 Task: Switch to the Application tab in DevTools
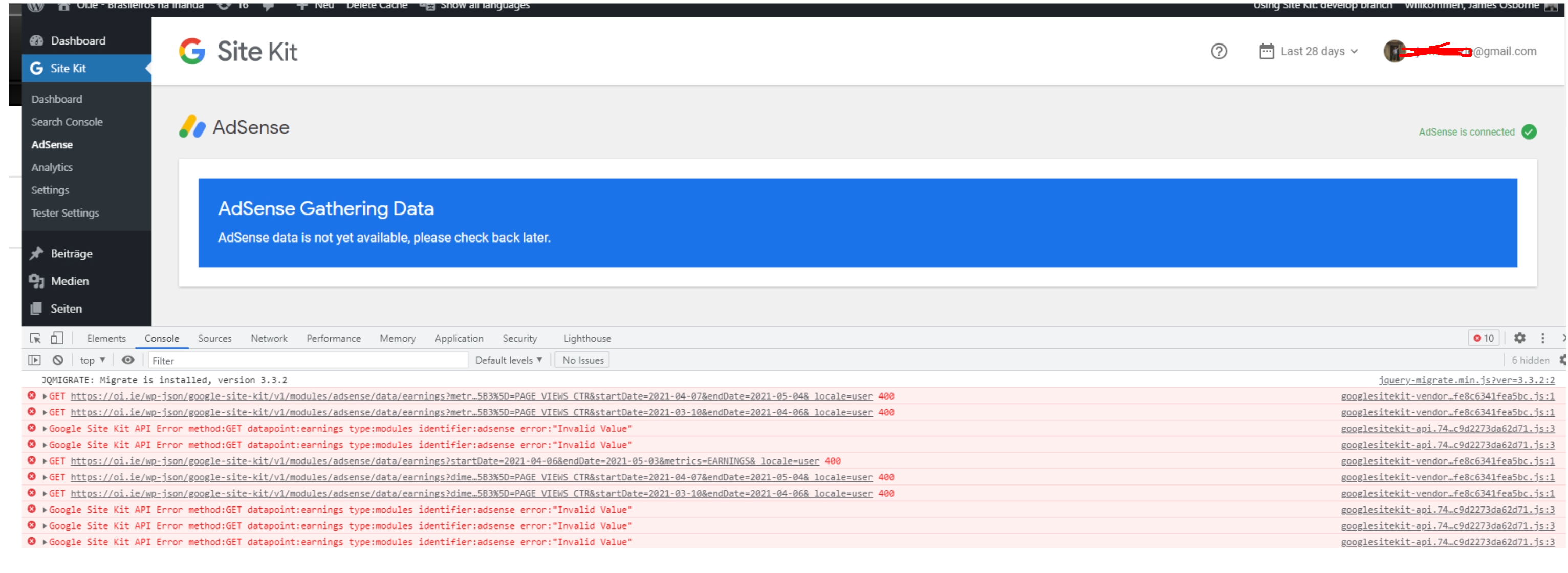pyautogui.click(x=459, y=338)
